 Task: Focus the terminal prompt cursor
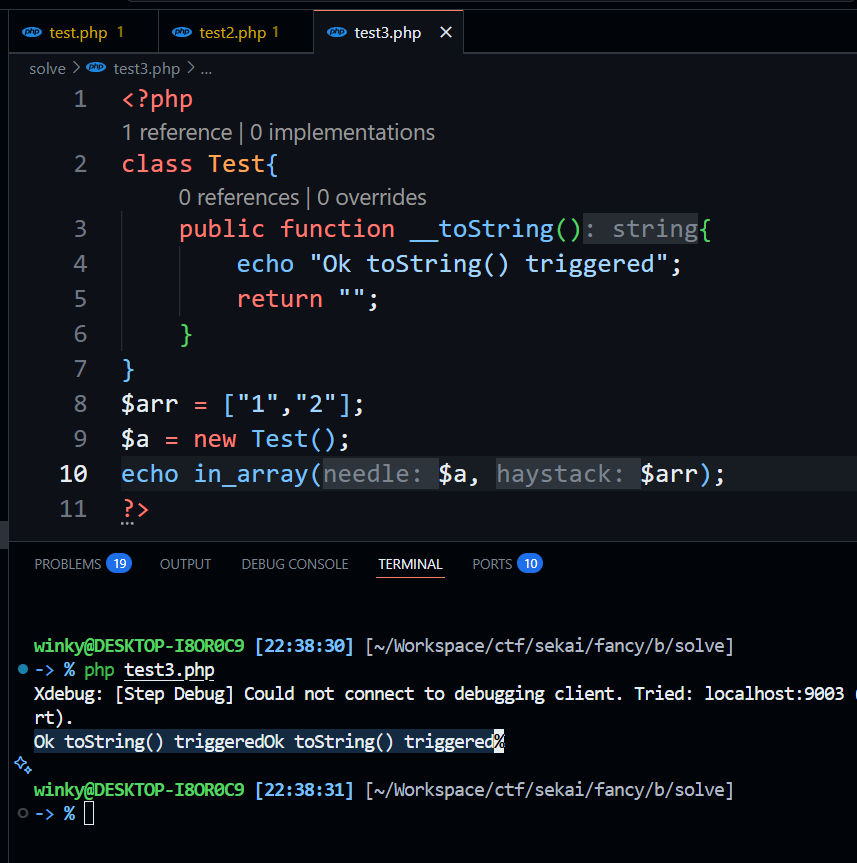[89, 813]
